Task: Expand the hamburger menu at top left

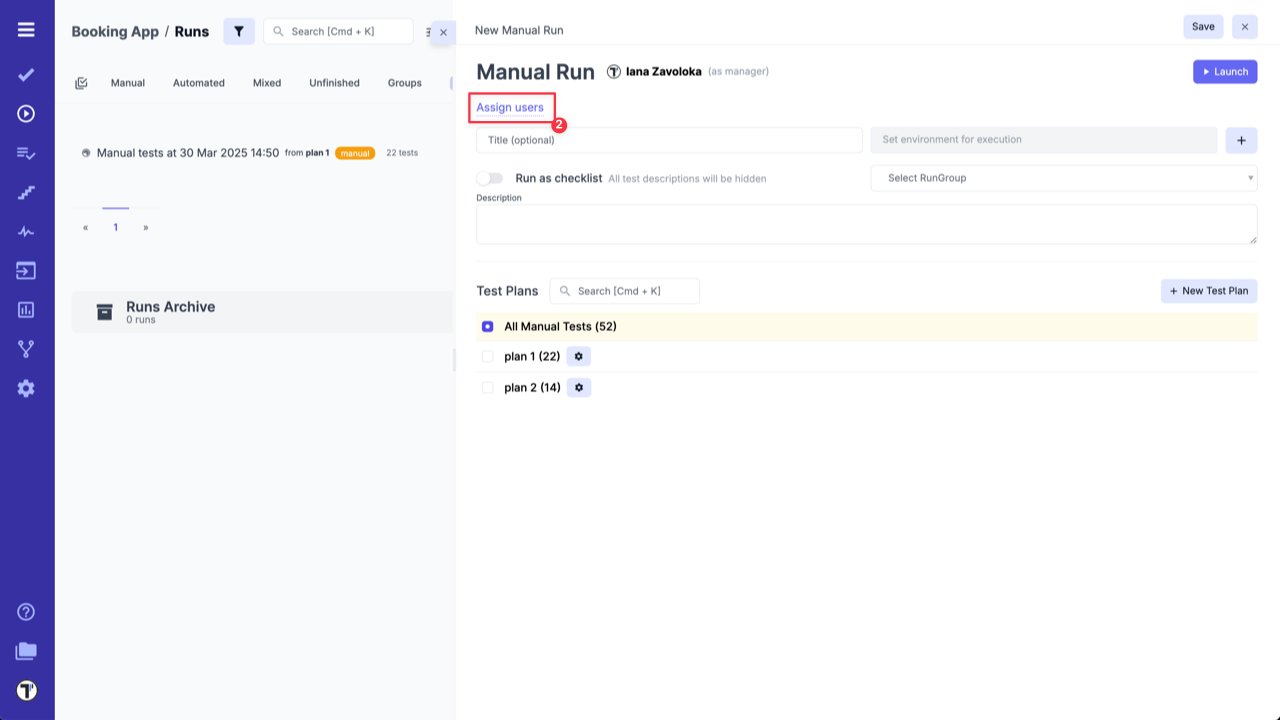Action: tap(26, 28)
